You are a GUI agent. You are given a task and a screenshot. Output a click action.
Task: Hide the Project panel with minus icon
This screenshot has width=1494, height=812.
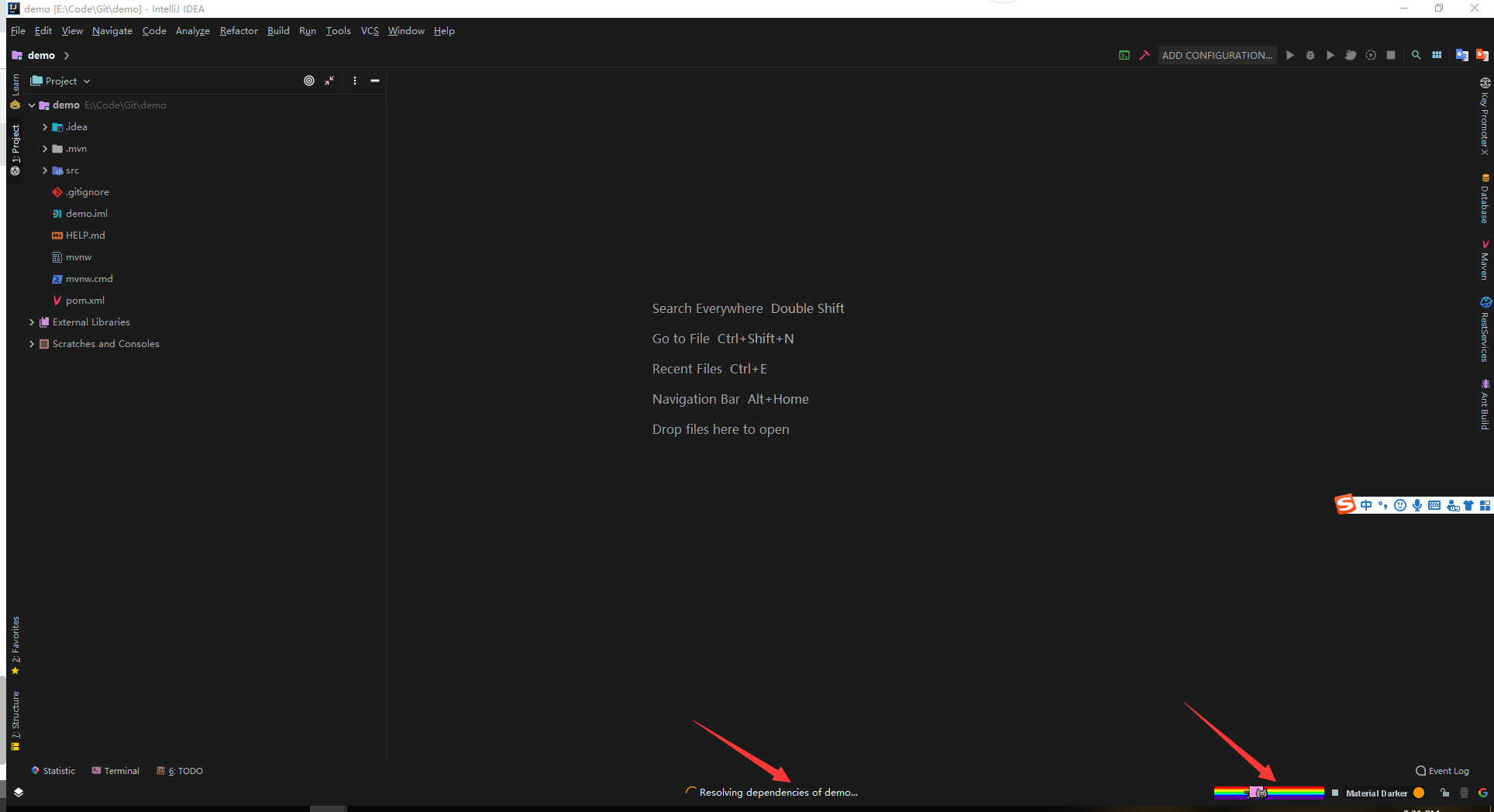click(x=375, y=81)
